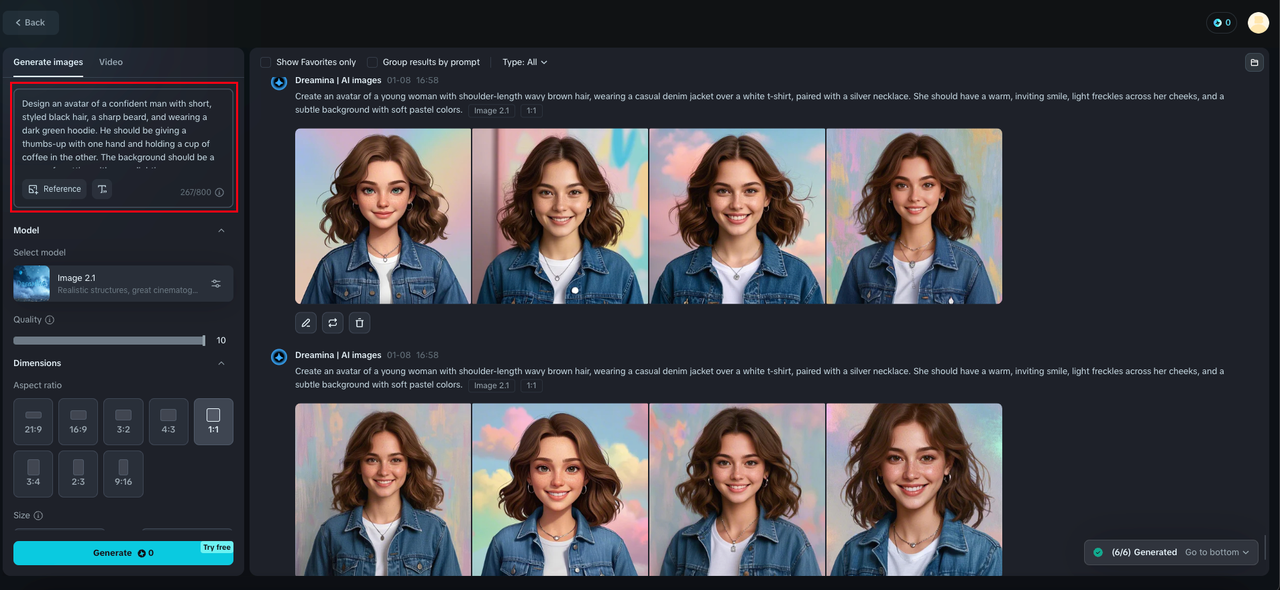This screenshot has width=1280, height=590.
Task: Click the Image 2.1 tag in second result
Action: (x=492, y=385)
